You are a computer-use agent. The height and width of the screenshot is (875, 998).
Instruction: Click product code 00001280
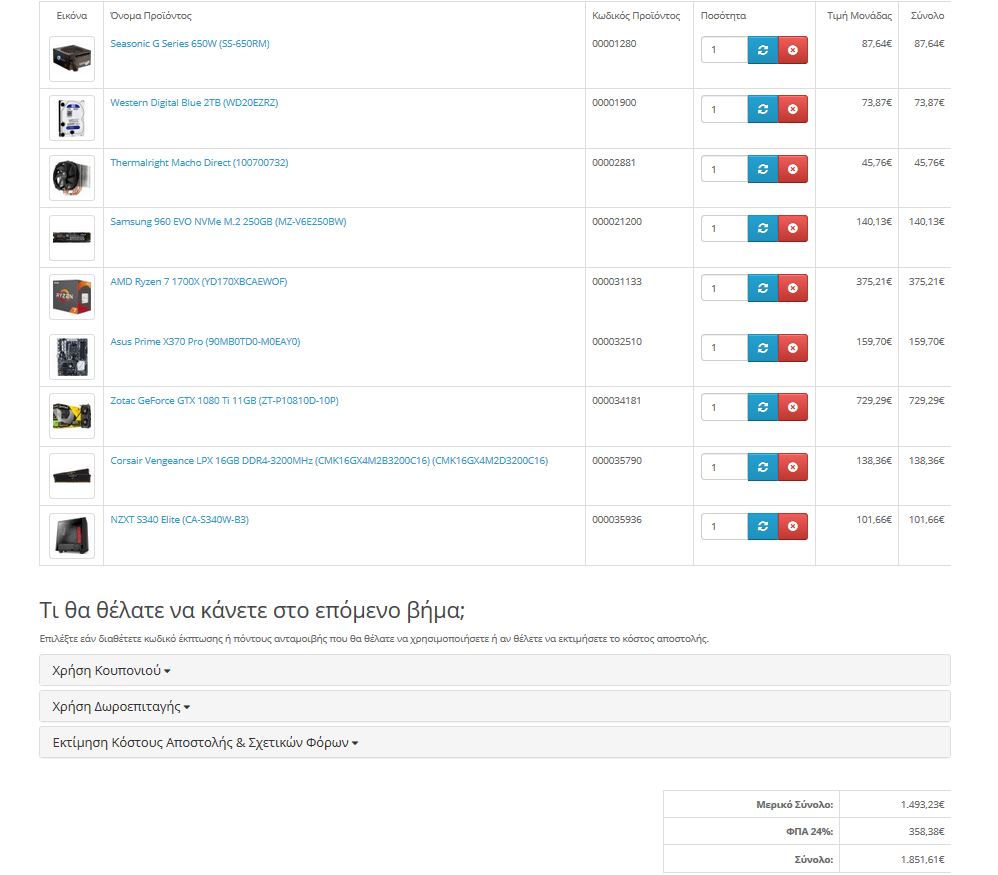[x=614, y=43]
